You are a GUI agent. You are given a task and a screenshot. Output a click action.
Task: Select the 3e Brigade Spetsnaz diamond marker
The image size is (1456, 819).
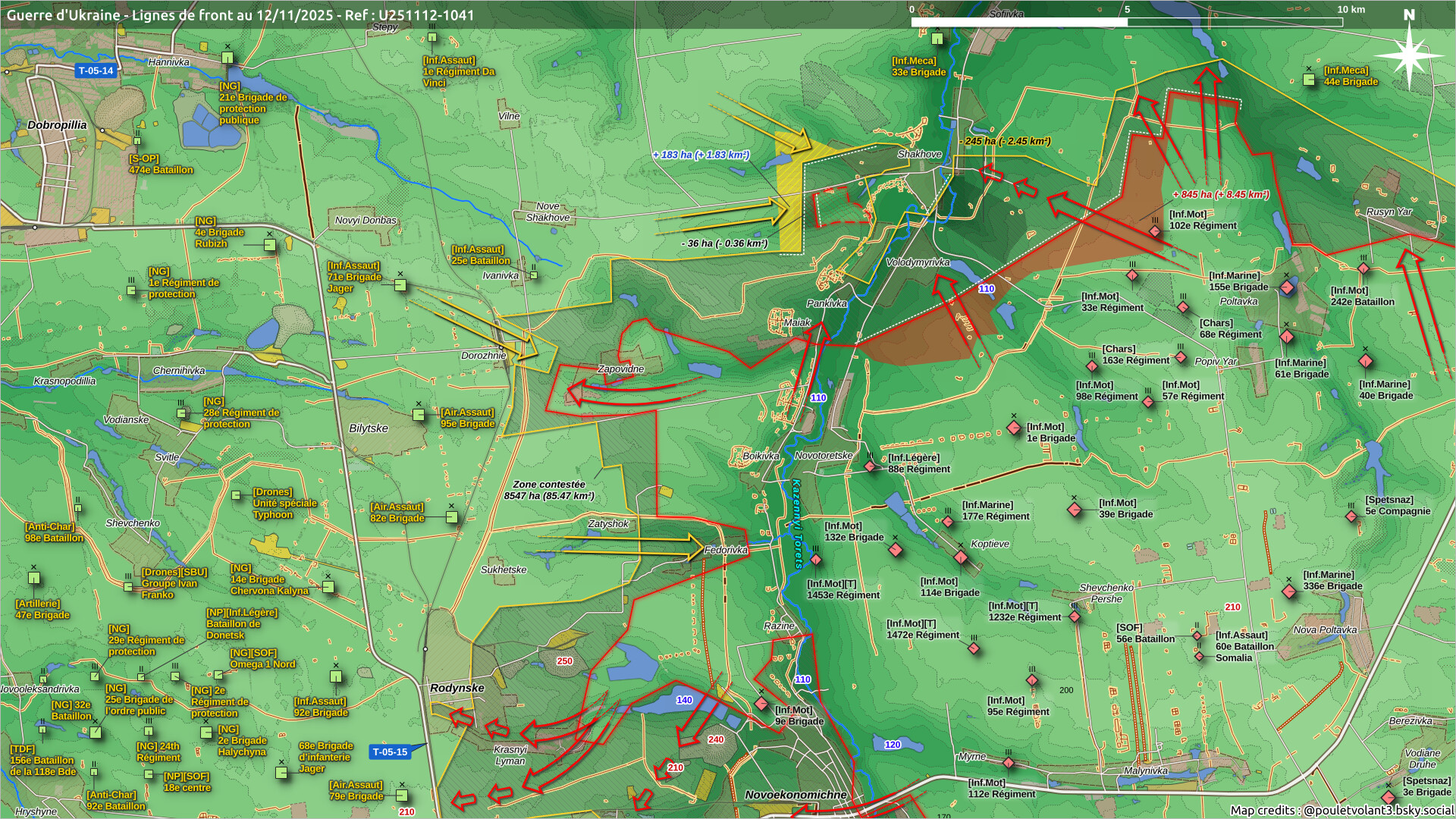pyautogui.click(x=1389, y=797)
